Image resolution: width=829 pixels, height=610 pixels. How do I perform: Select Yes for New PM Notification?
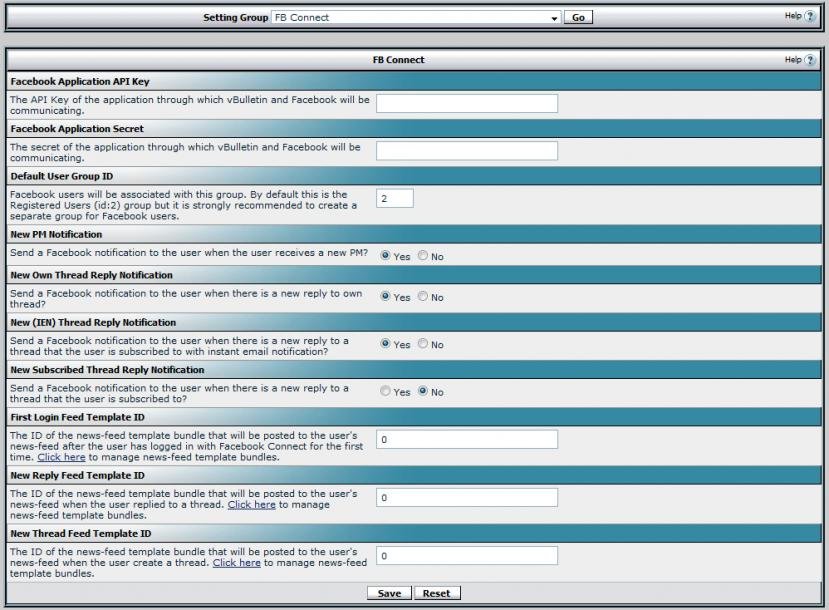point(385,255)
